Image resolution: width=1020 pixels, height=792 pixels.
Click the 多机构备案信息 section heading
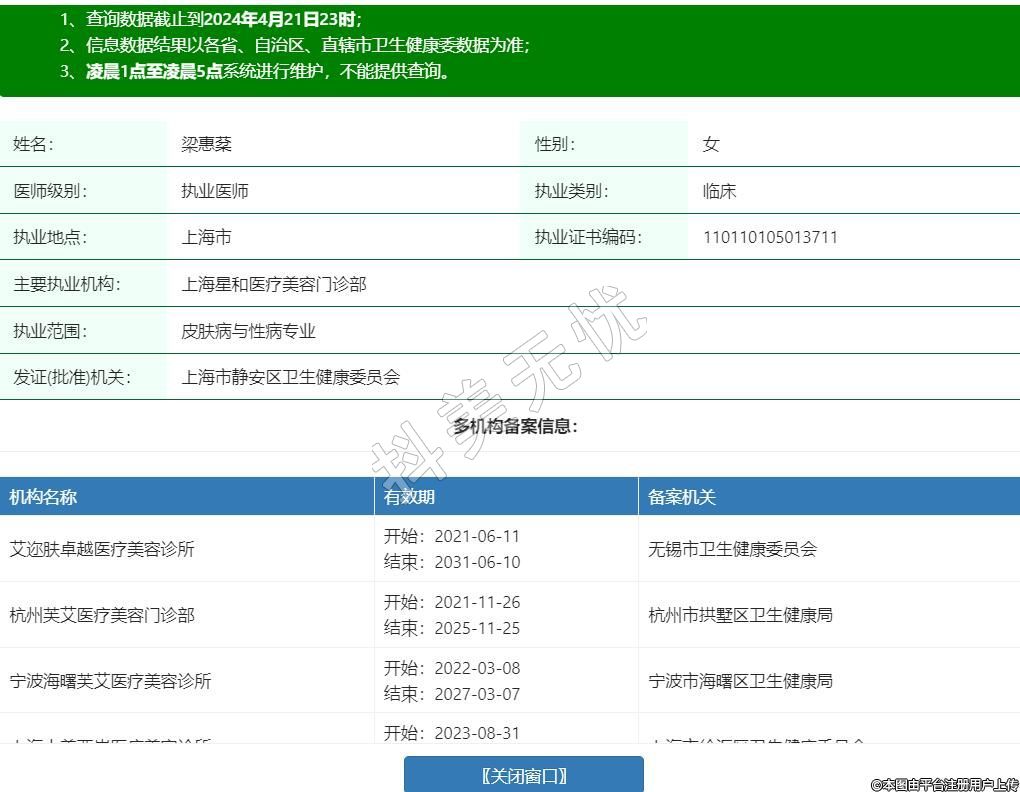pyautogui.click(x=515, y=426)
